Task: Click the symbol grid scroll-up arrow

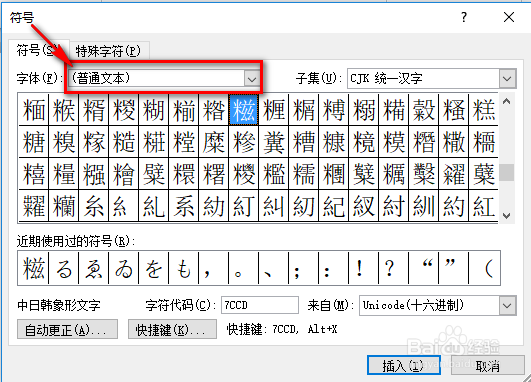Action: [507, 102]
